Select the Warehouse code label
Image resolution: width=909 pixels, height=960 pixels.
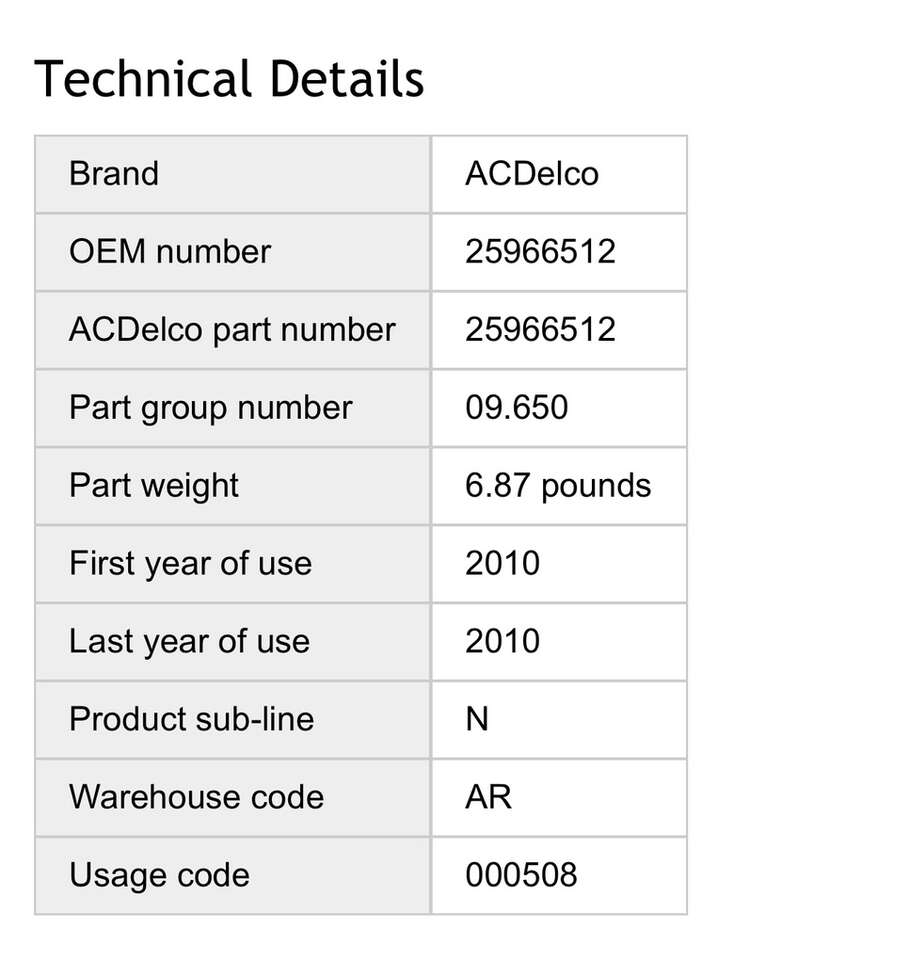(x=196, y=798)
